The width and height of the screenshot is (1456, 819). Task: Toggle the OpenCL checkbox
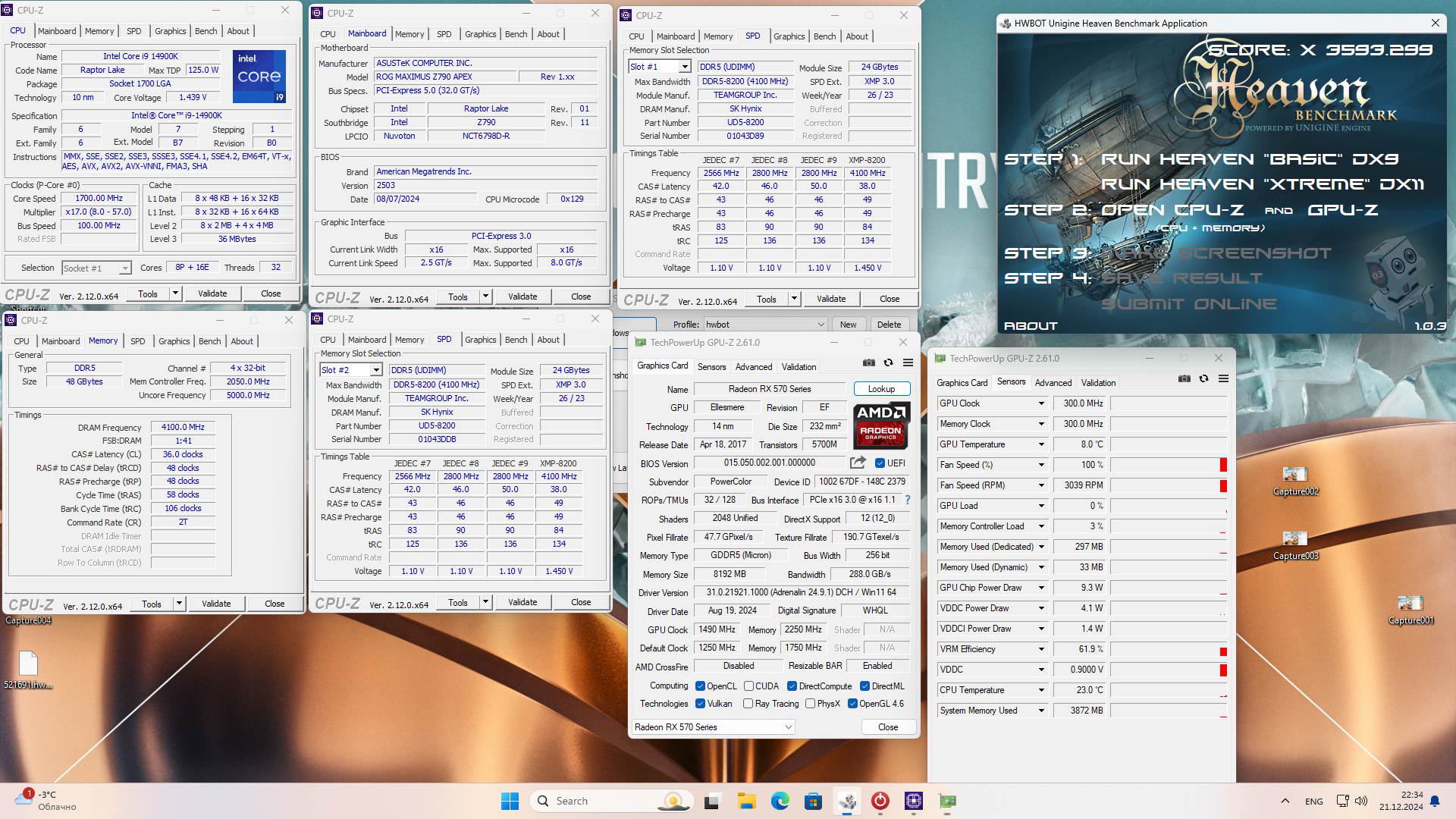(x=700, y=686)
